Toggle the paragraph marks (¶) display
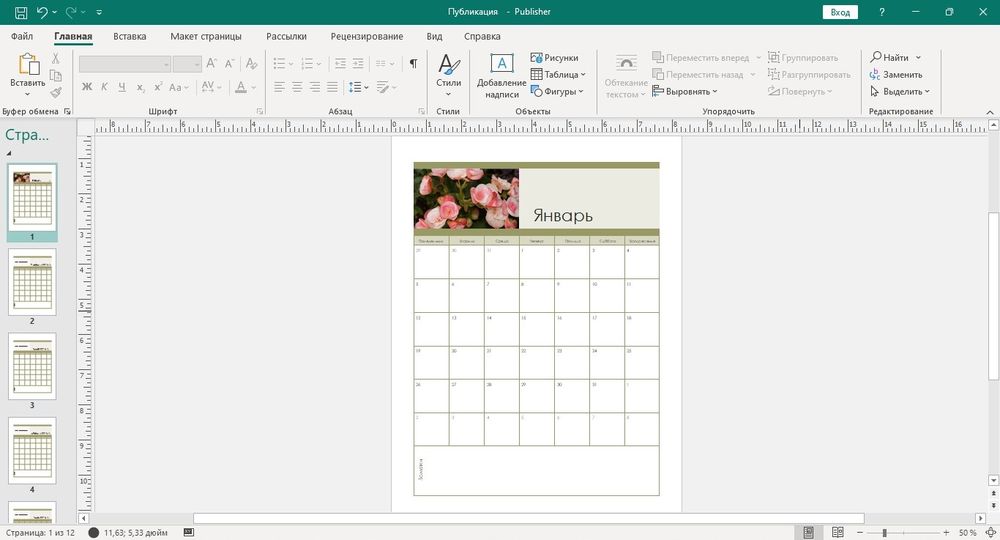Image resolution: width=1000 pixels, height=540 pixels. click(413, 64)
